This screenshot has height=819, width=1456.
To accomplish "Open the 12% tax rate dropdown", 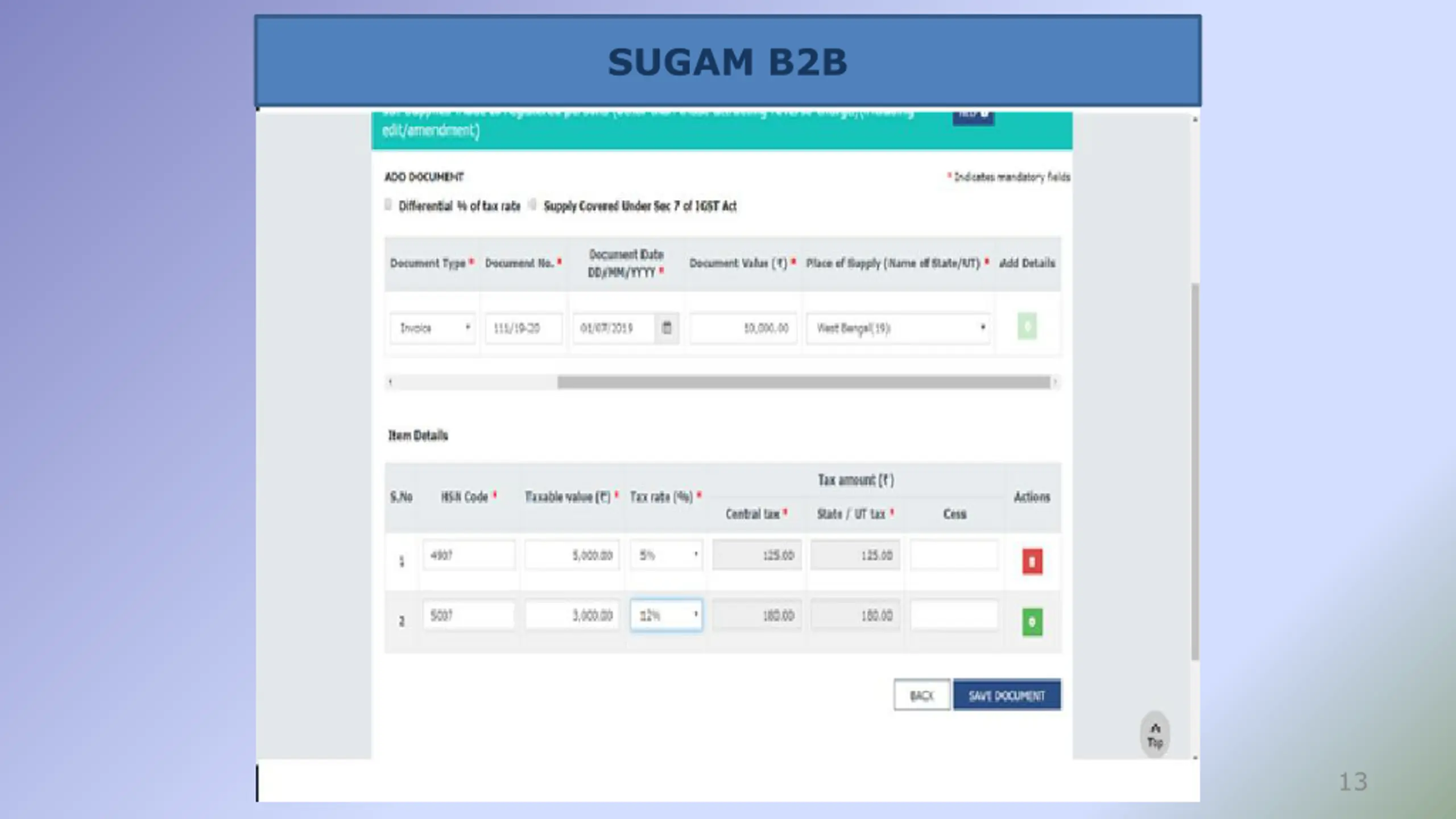I will point(666,615).
